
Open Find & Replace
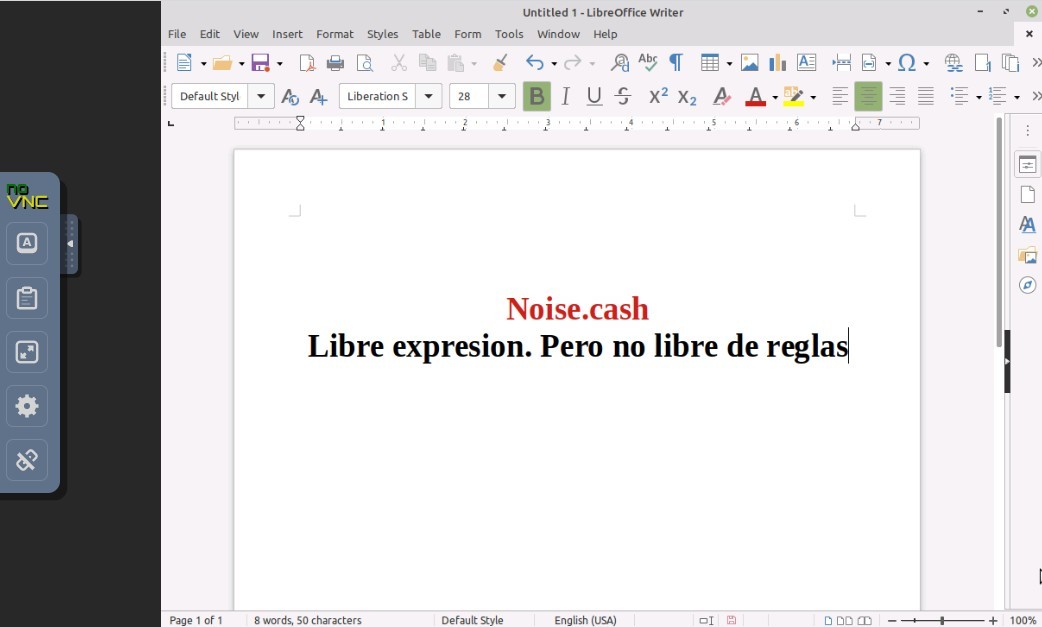click(619, 63)
